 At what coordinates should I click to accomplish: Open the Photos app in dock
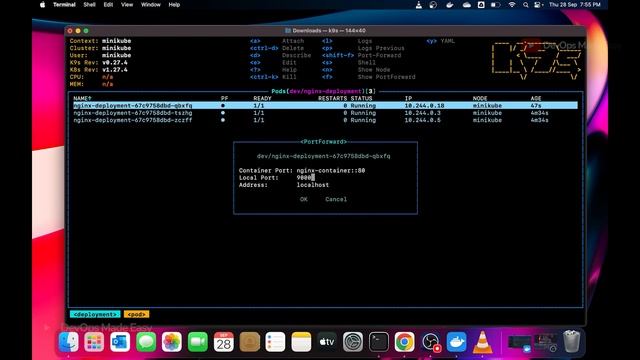[172, 342]
